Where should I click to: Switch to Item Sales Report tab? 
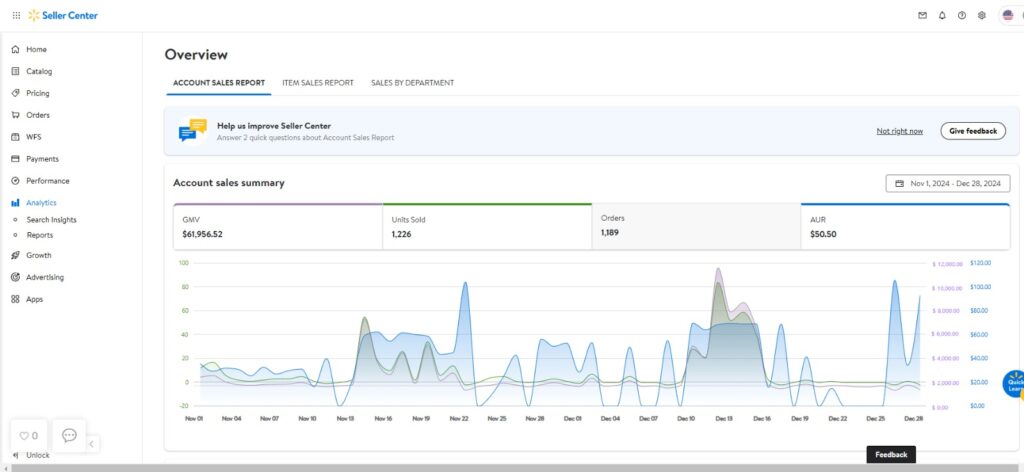click(x=318, y=83)
